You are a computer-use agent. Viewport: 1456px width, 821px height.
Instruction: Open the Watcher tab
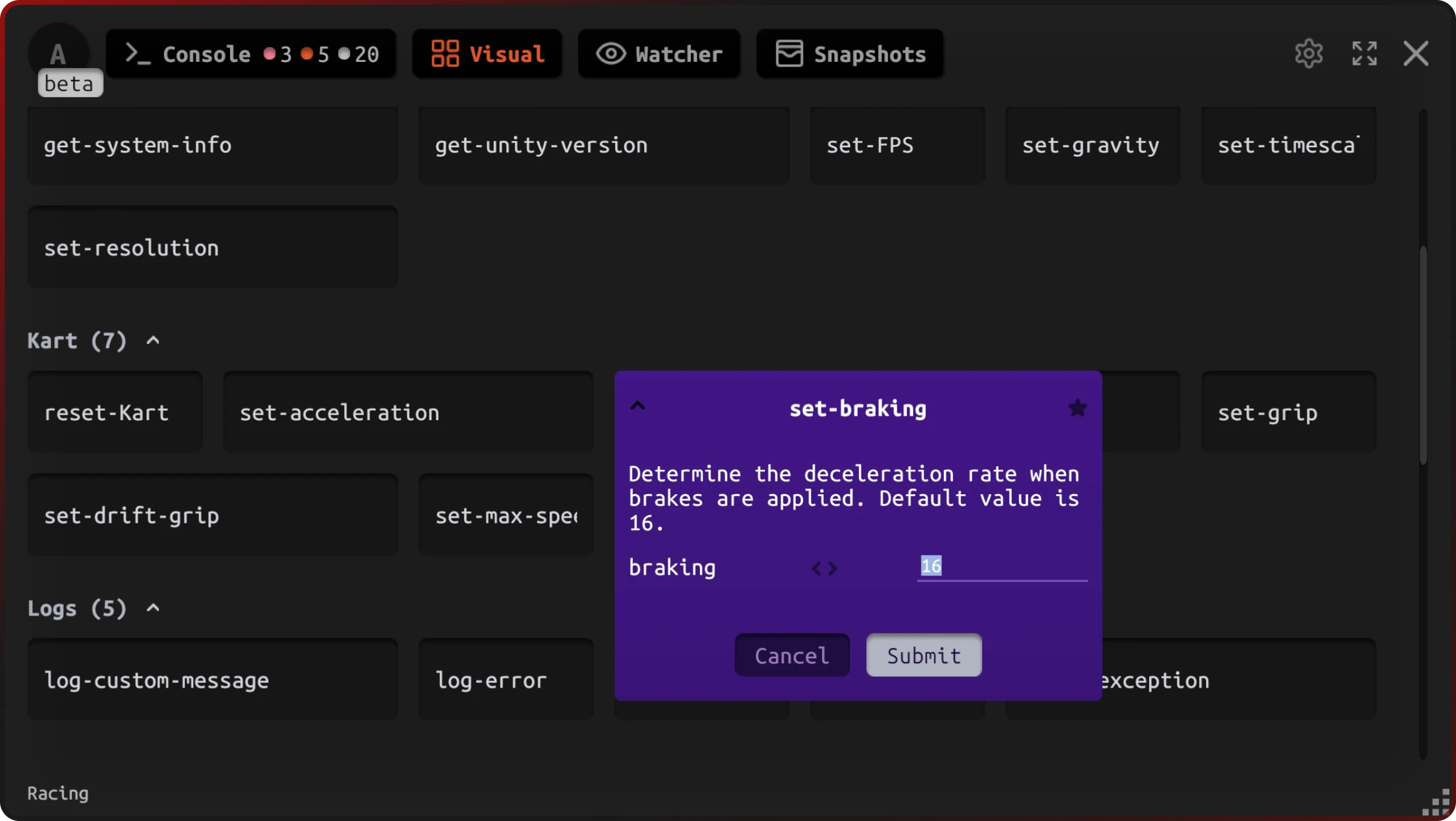[x=659, y=54]
